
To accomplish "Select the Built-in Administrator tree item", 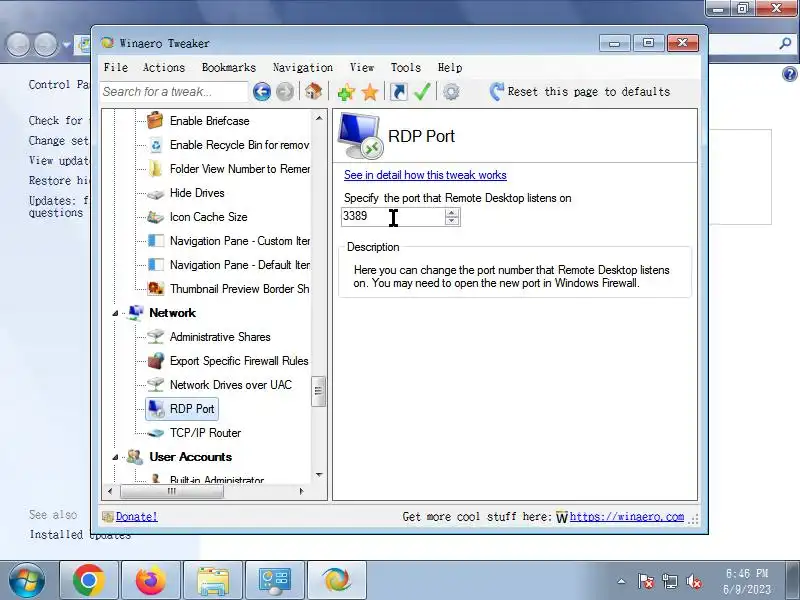I will click(x=217, y=480).
